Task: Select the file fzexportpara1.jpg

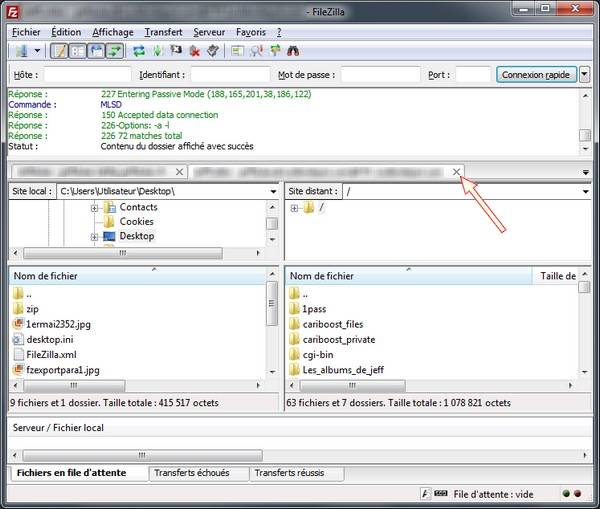Action: [63, 370]
